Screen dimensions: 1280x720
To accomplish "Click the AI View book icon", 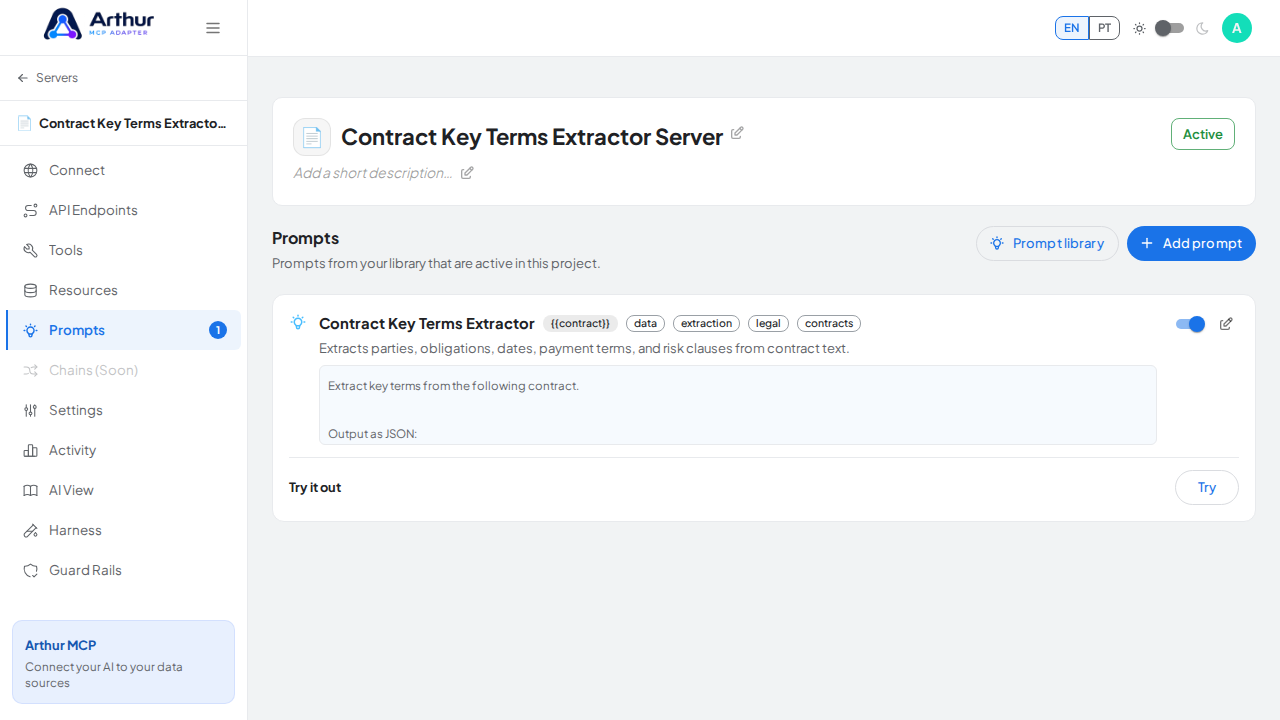I will 30,490.
